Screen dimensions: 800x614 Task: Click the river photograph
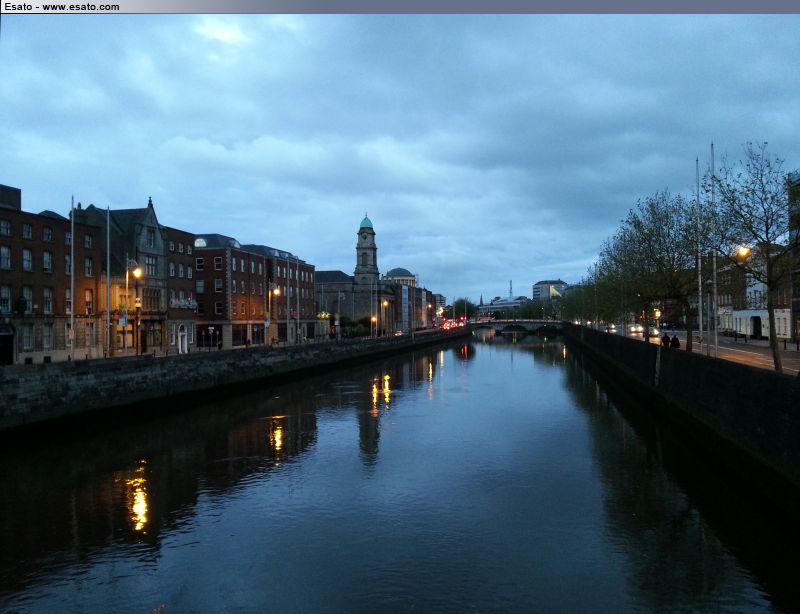click(x=400, y=314)
